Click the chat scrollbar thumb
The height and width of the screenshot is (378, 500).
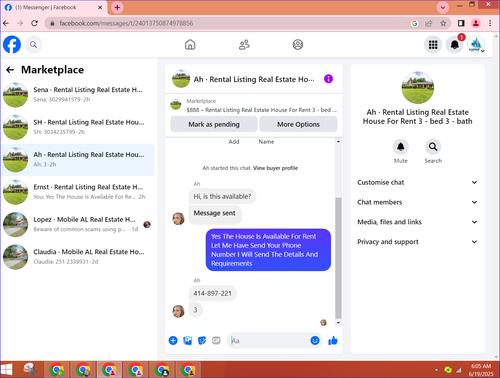[x=338, y=258]
